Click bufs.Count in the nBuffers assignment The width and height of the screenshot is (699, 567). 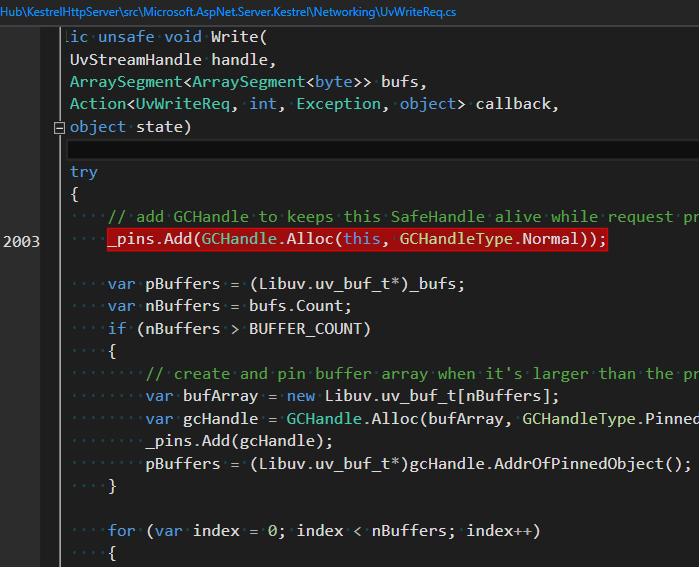(x=296, y=306)
